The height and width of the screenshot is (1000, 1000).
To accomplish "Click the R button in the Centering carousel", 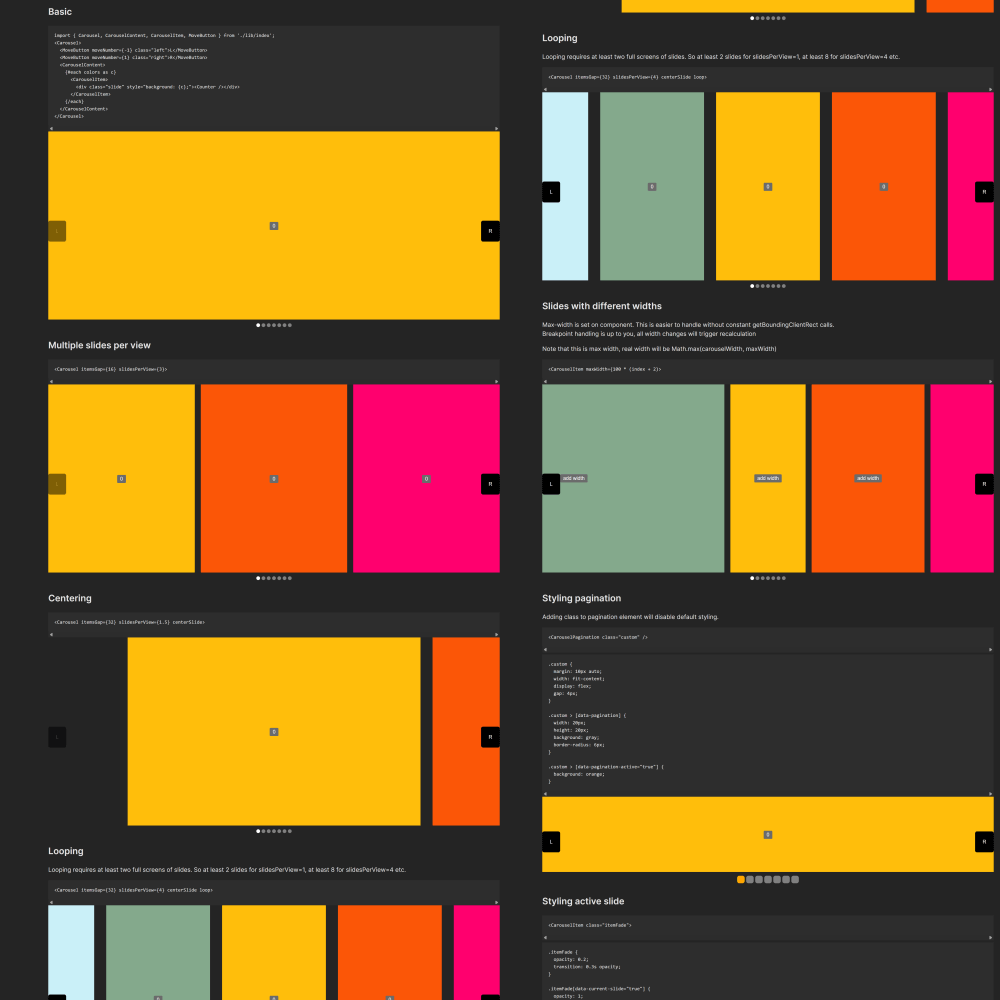I will 490,737.
